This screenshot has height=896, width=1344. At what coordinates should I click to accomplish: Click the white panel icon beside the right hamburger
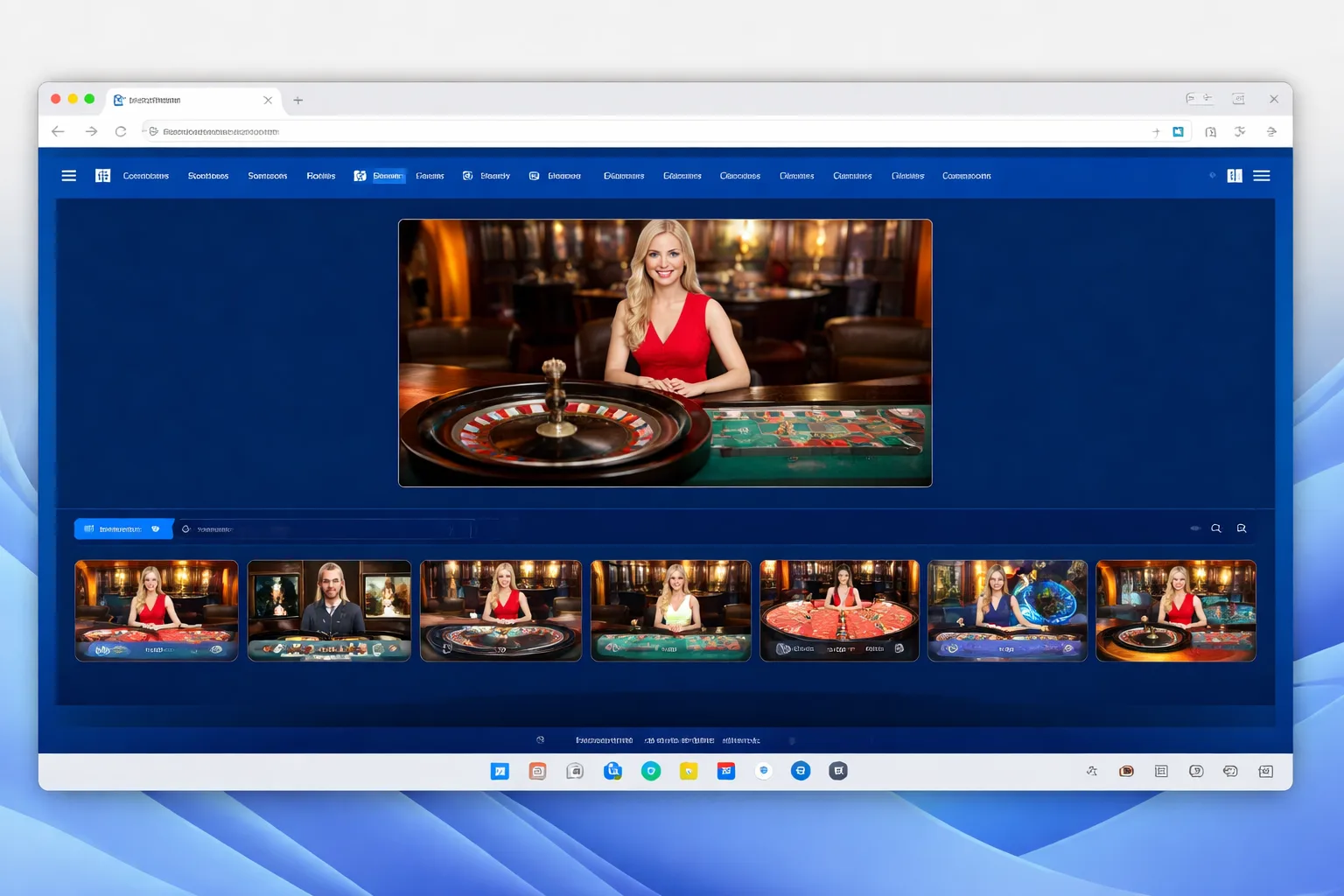pos(1235,176)
